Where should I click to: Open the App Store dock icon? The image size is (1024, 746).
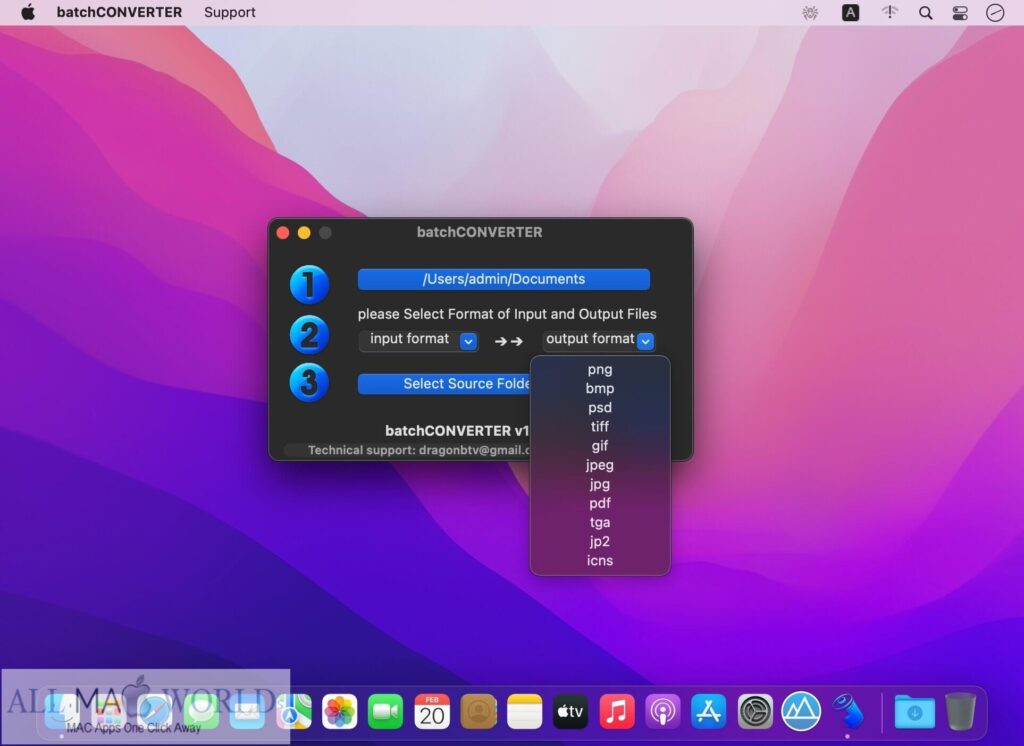[x=709, y=711]
